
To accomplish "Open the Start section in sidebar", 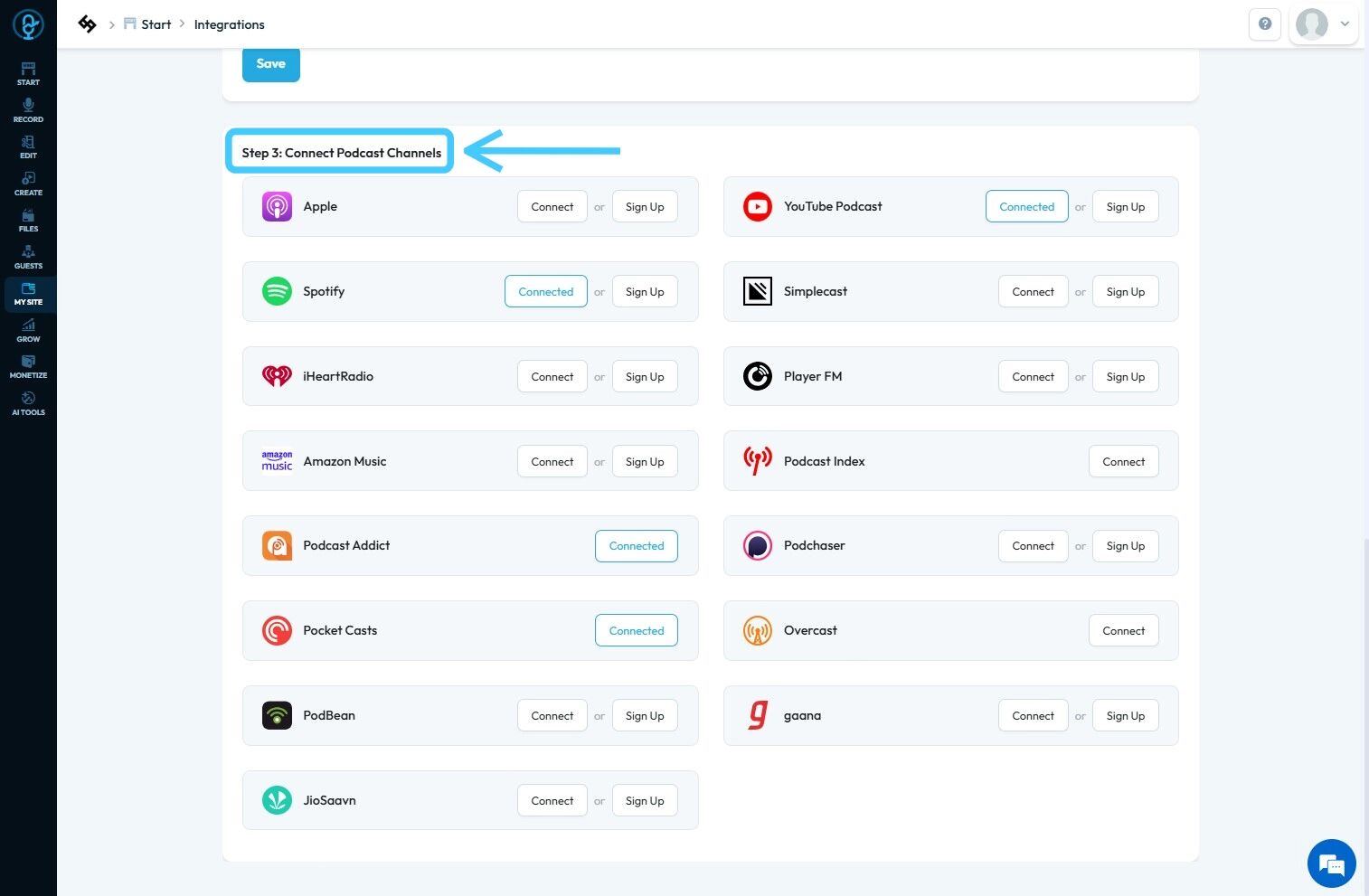I will (x=28, y=74).
